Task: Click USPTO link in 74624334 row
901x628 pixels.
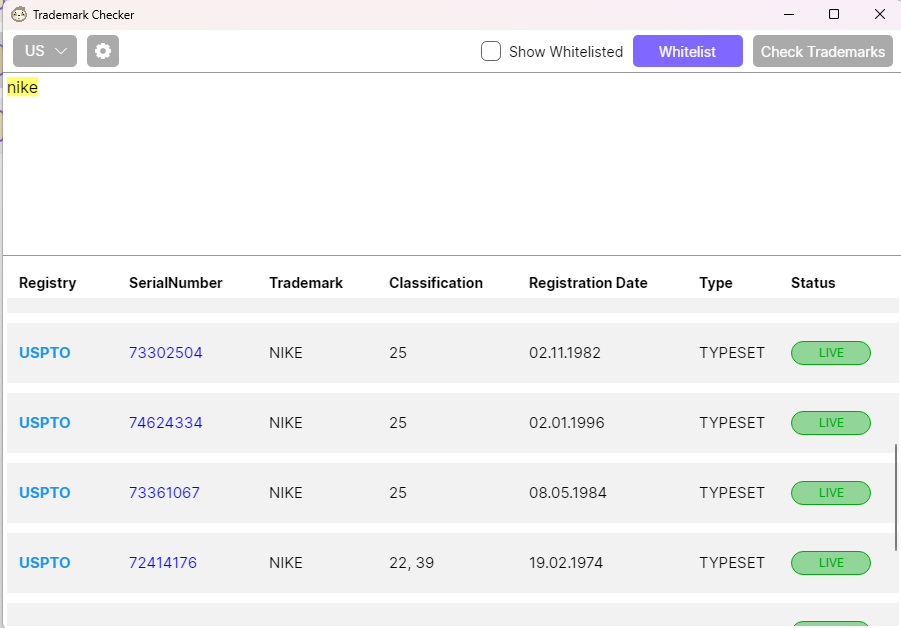Action: (x=45, y=423)
